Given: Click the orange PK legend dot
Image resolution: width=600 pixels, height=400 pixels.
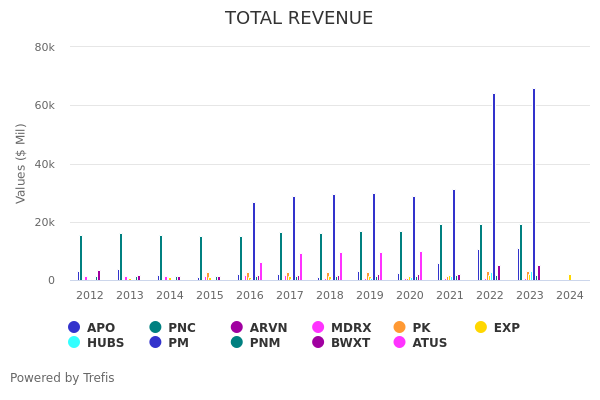Looking at the screenshot, I should point(400,328).
